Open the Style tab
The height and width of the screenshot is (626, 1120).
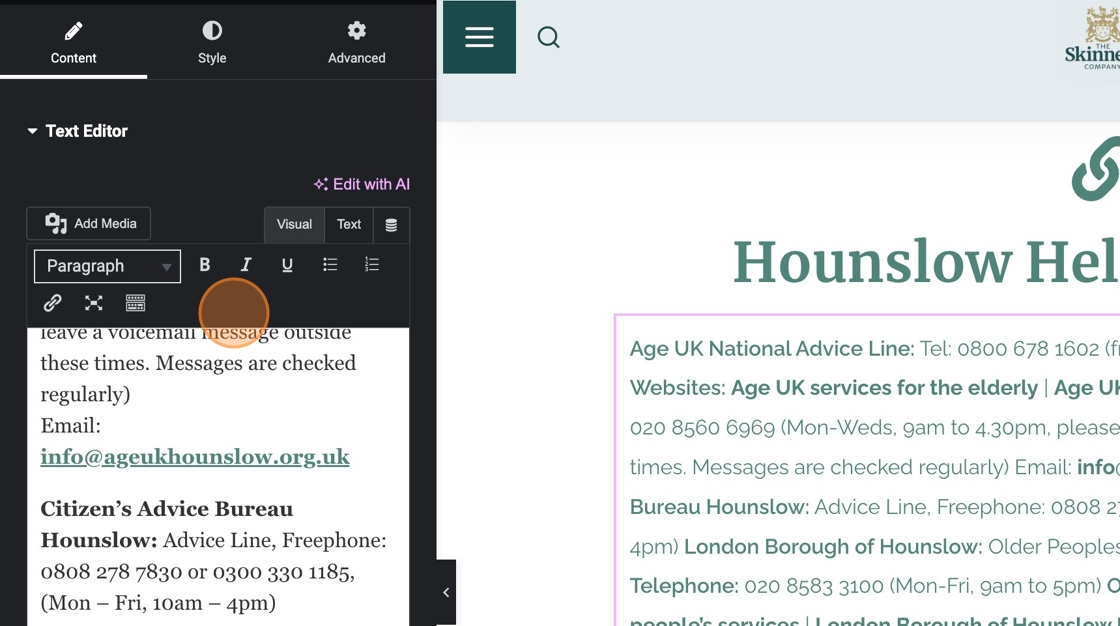tap(212, 43)
